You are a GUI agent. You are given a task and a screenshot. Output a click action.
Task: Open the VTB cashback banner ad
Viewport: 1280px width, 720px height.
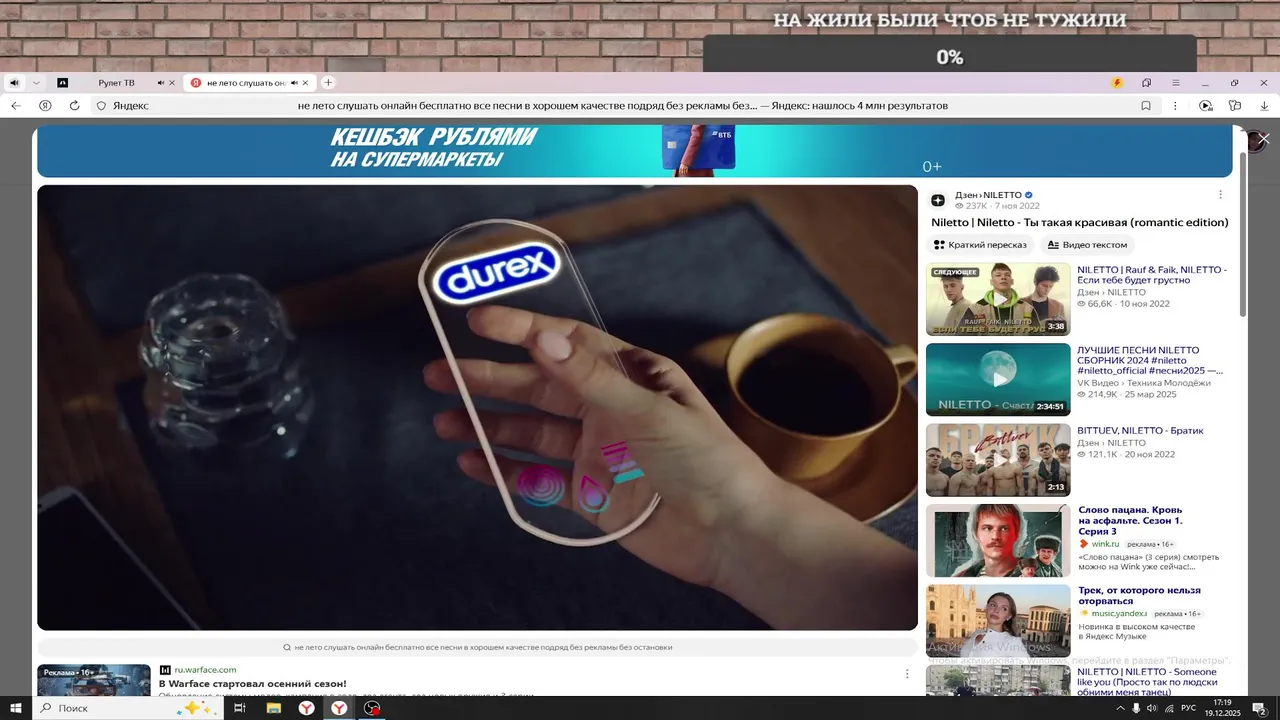[x=635, y=151]
